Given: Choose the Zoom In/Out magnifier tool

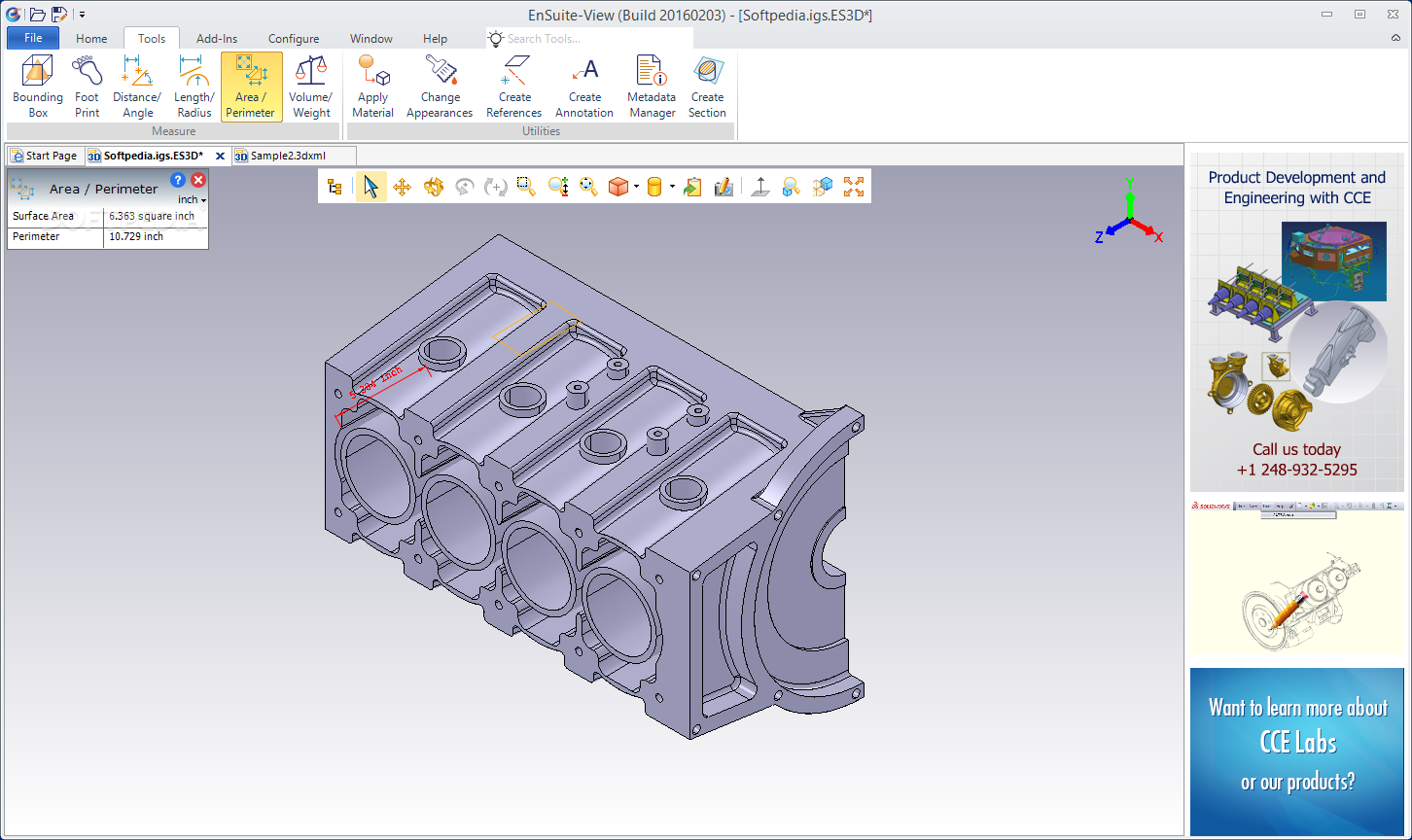Looking at the screenshot, I should 557,187.
